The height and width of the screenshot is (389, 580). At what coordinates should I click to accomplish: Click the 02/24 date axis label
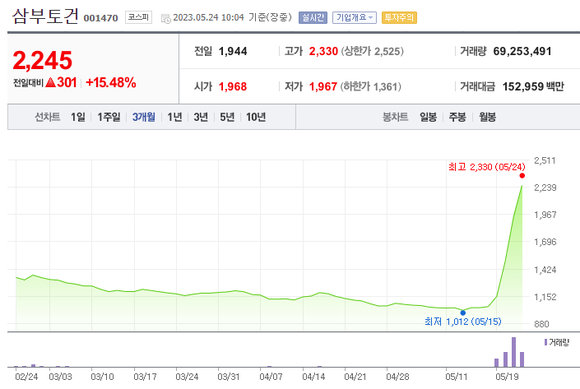[26, 377]
